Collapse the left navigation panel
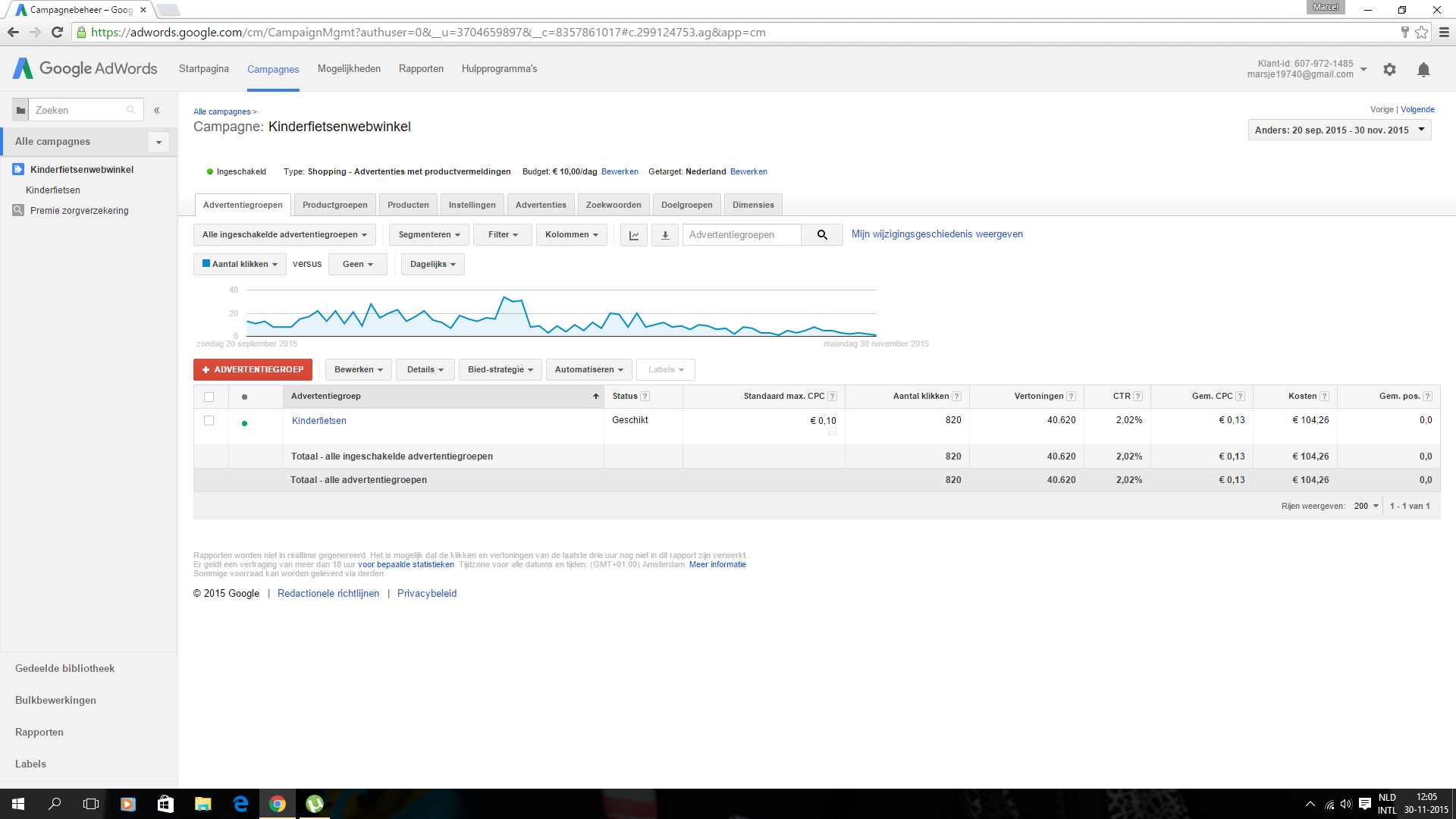This screenshot has height=819, width=1456. [x=157, y=110]
